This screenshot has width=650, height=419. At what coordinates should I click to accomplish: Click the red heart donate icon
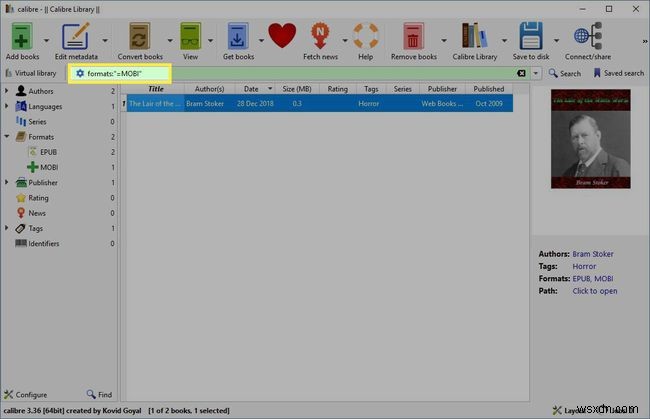coord(282,36)
